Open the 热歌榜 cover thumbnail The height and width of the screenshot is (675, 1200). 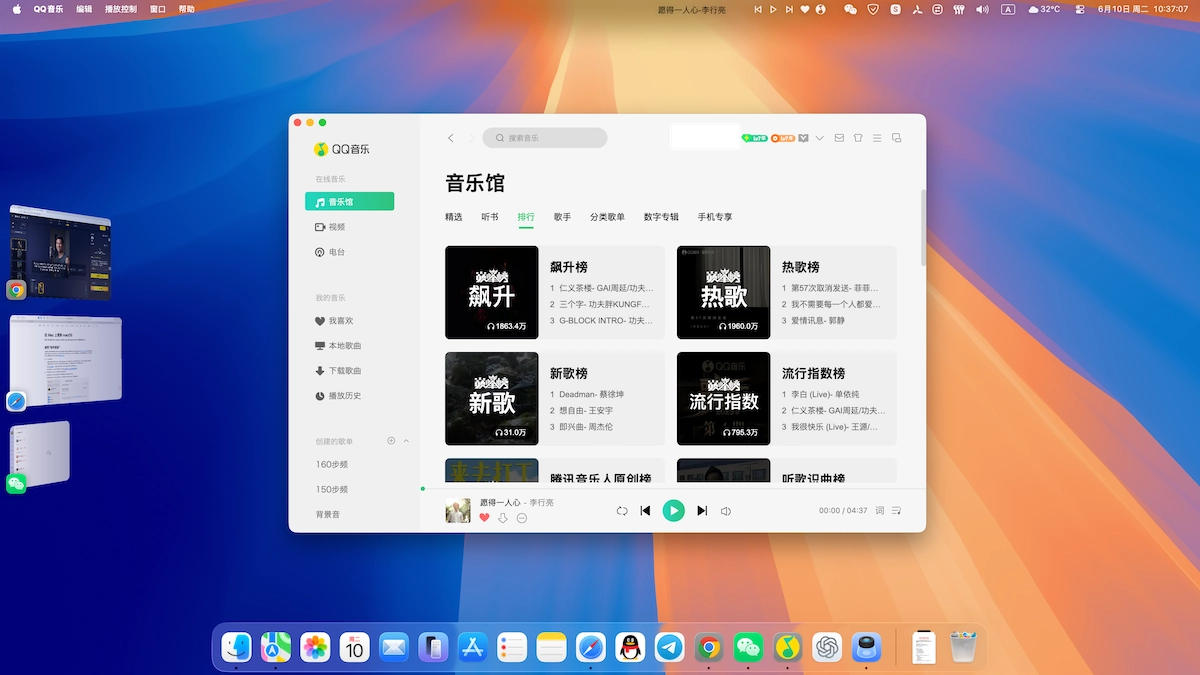pos(724,292)
